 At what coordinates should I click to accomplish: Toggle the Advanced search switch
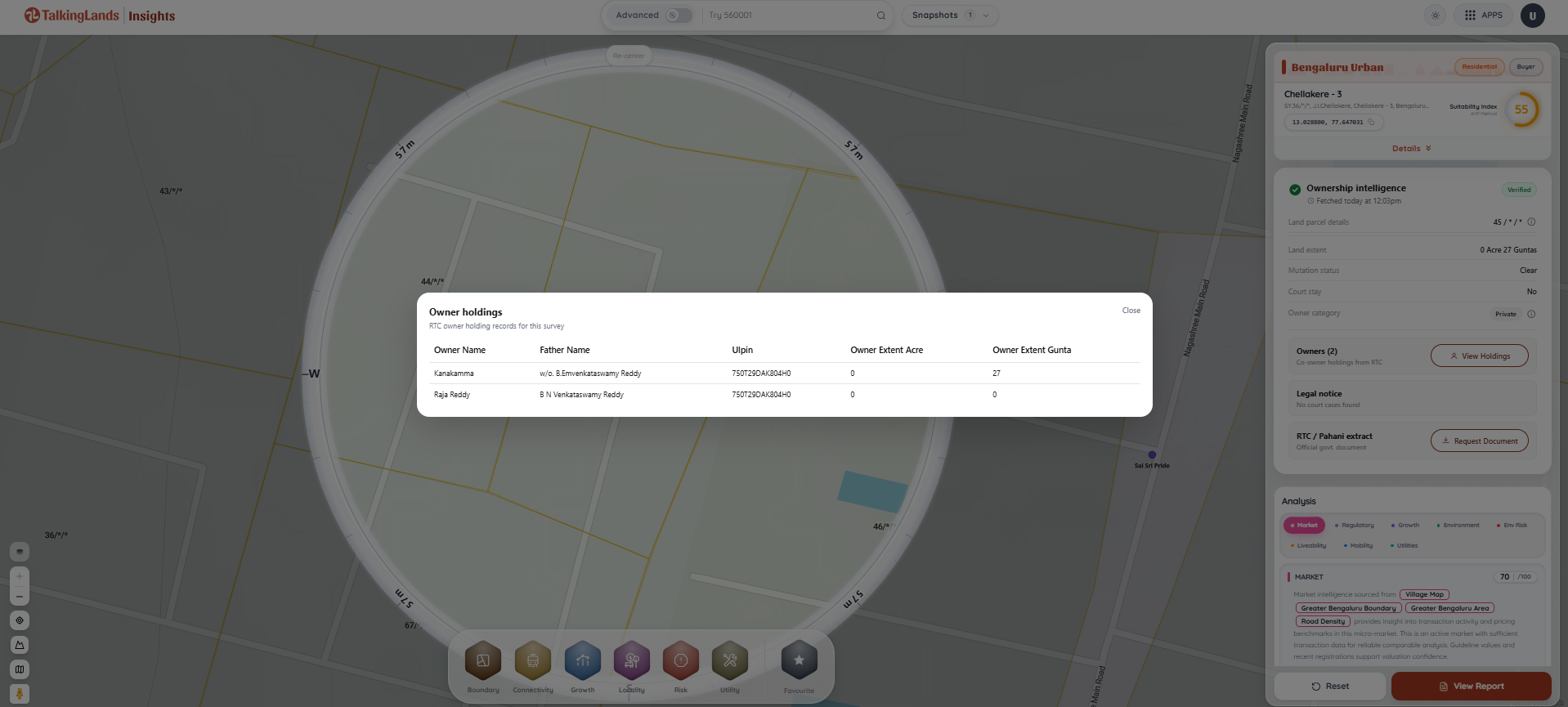tap(678, 16)
